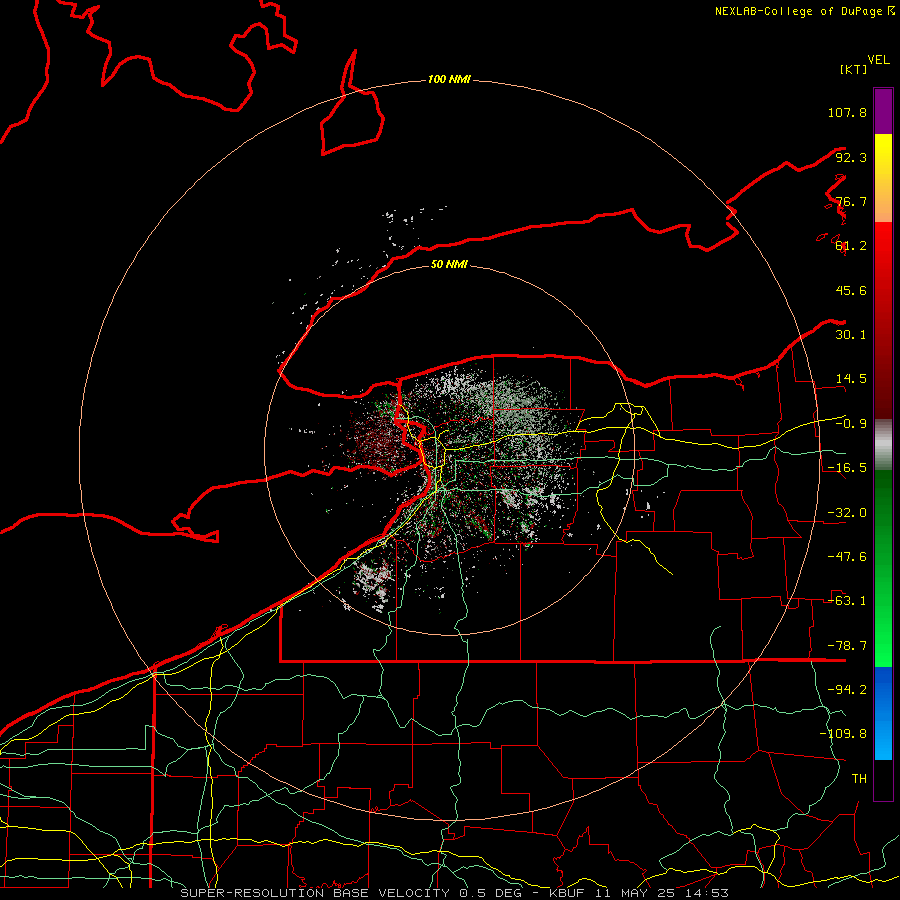
Task: Click the 107.8 legend value
Action: coord(847,112)
